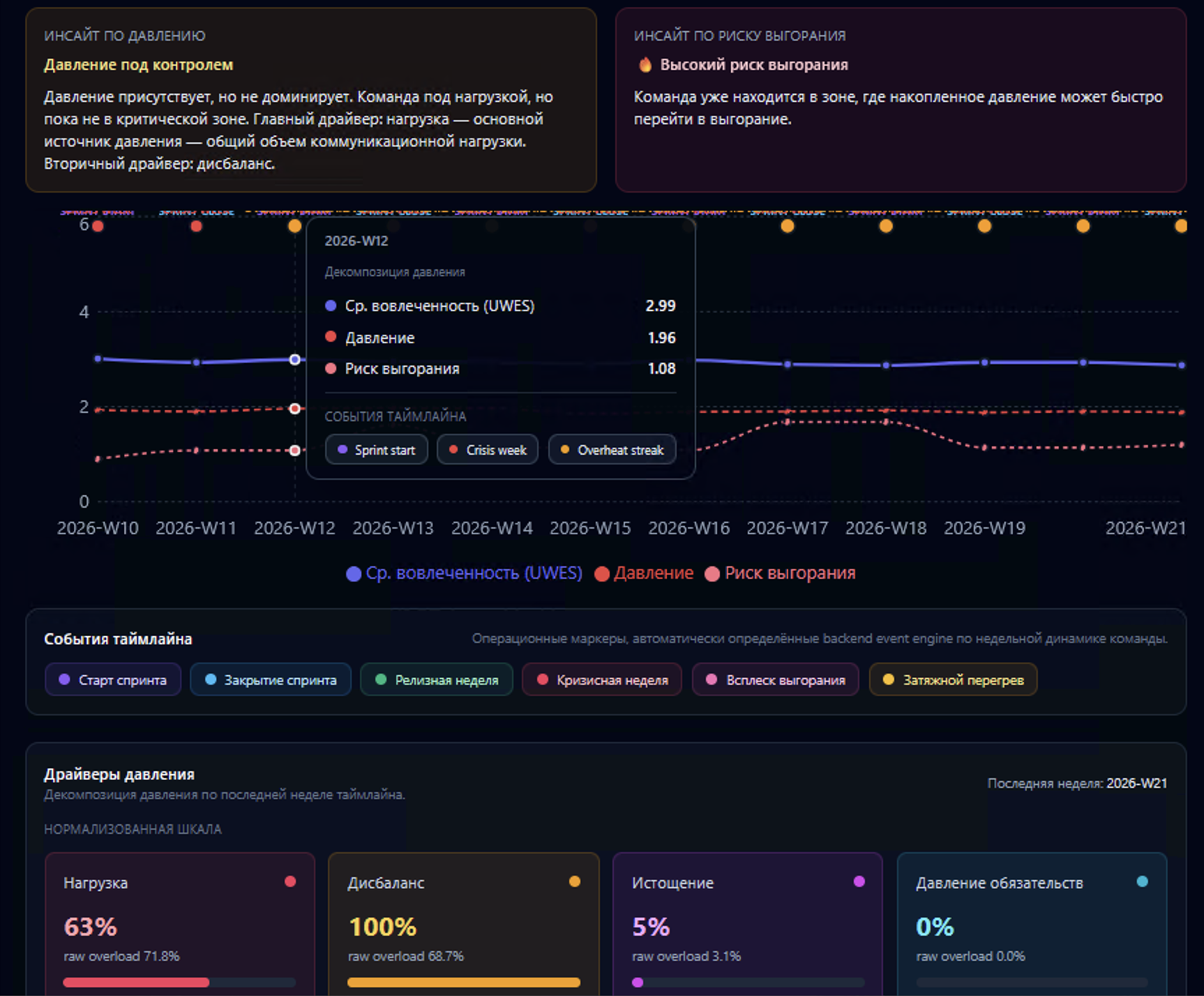Click the orange event marker above 2026-W17
This screenshot has width=1204, height=996.
[x=788, y=226]
